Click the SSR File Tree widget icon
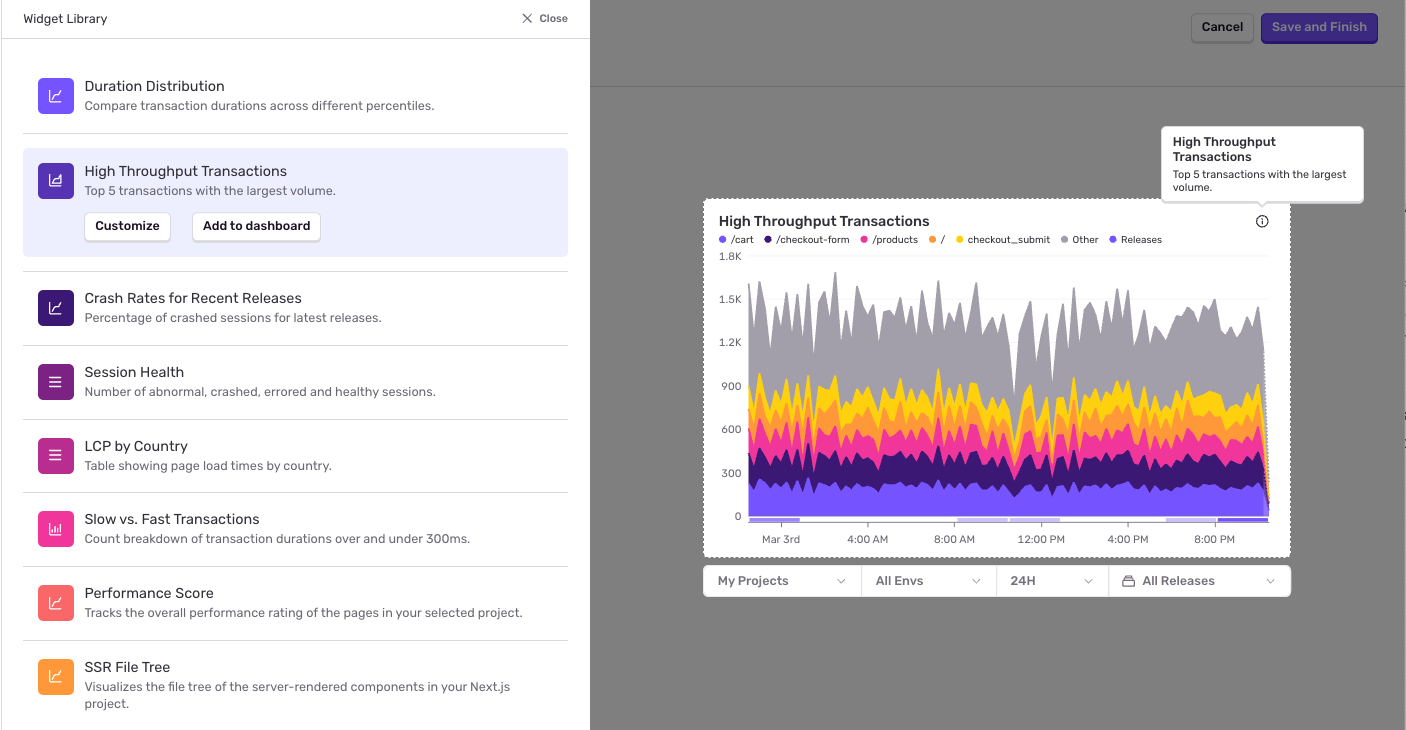1406x730 pixels. point(55,677)
